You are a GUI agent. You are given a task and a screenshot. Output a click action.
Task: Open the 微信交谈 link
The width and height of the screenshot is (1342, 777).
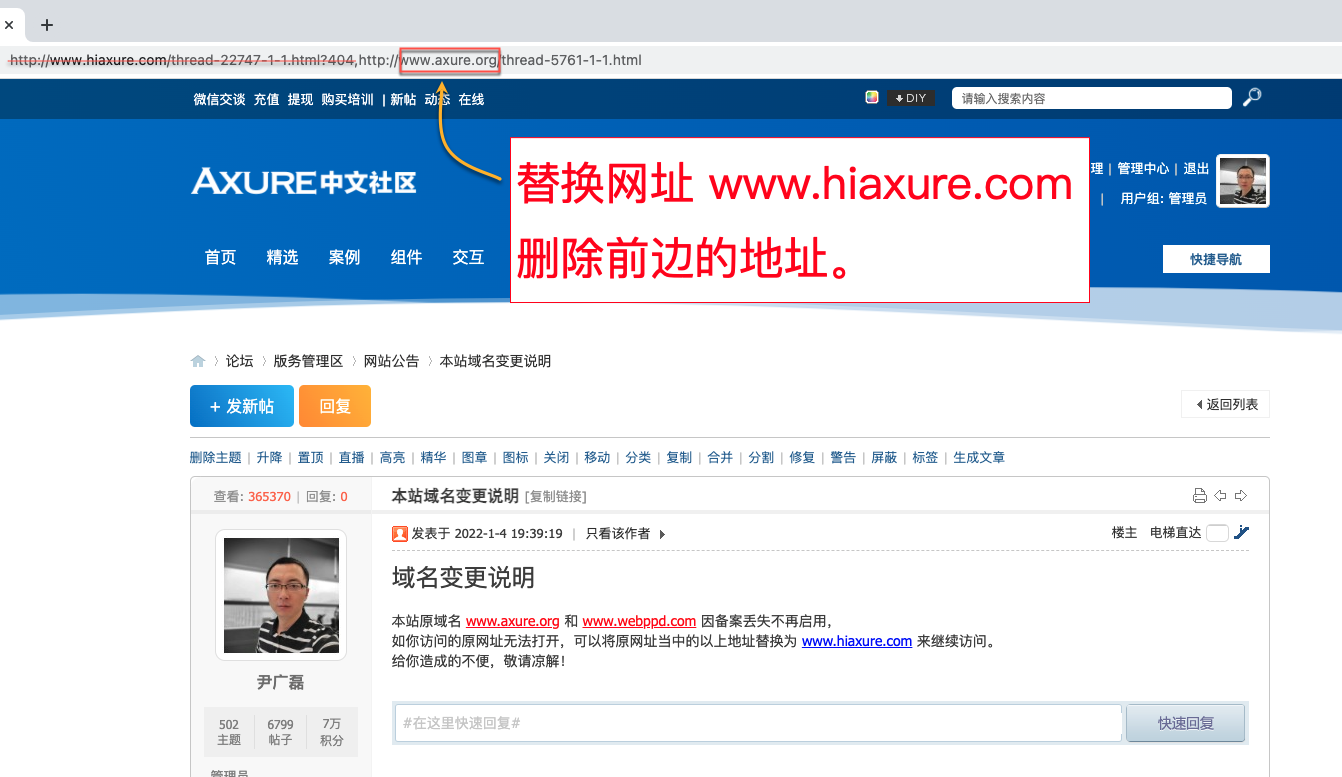(219, 99)
